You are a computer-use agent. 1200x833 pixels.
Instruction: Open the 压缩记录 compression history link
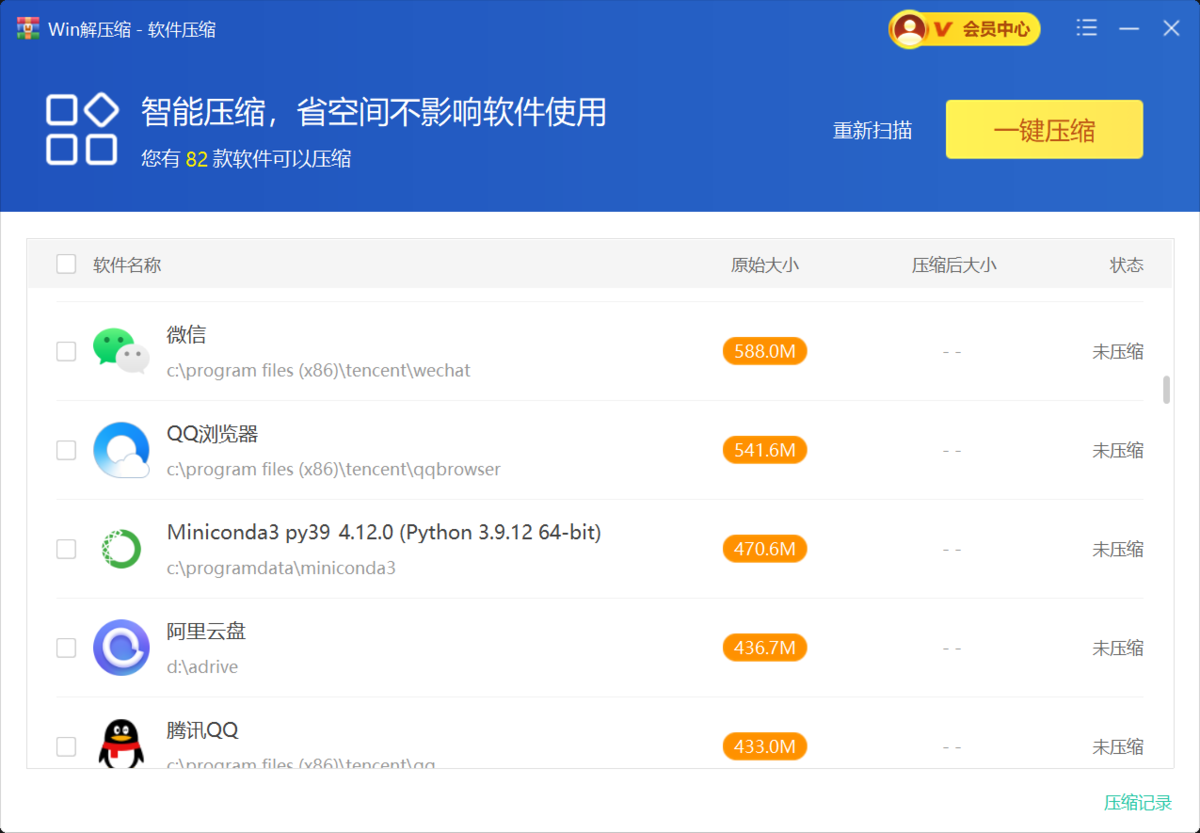[1138, 803]
